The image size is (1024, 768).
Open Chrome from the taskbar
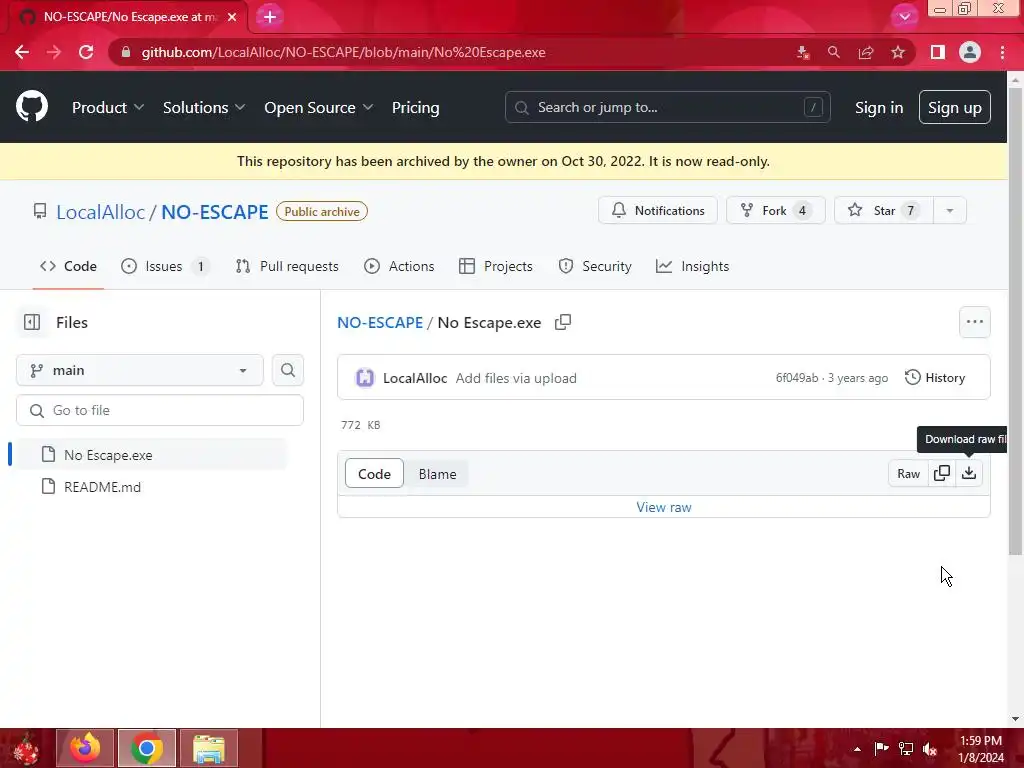pyautogui.click(x=147, y=748)
